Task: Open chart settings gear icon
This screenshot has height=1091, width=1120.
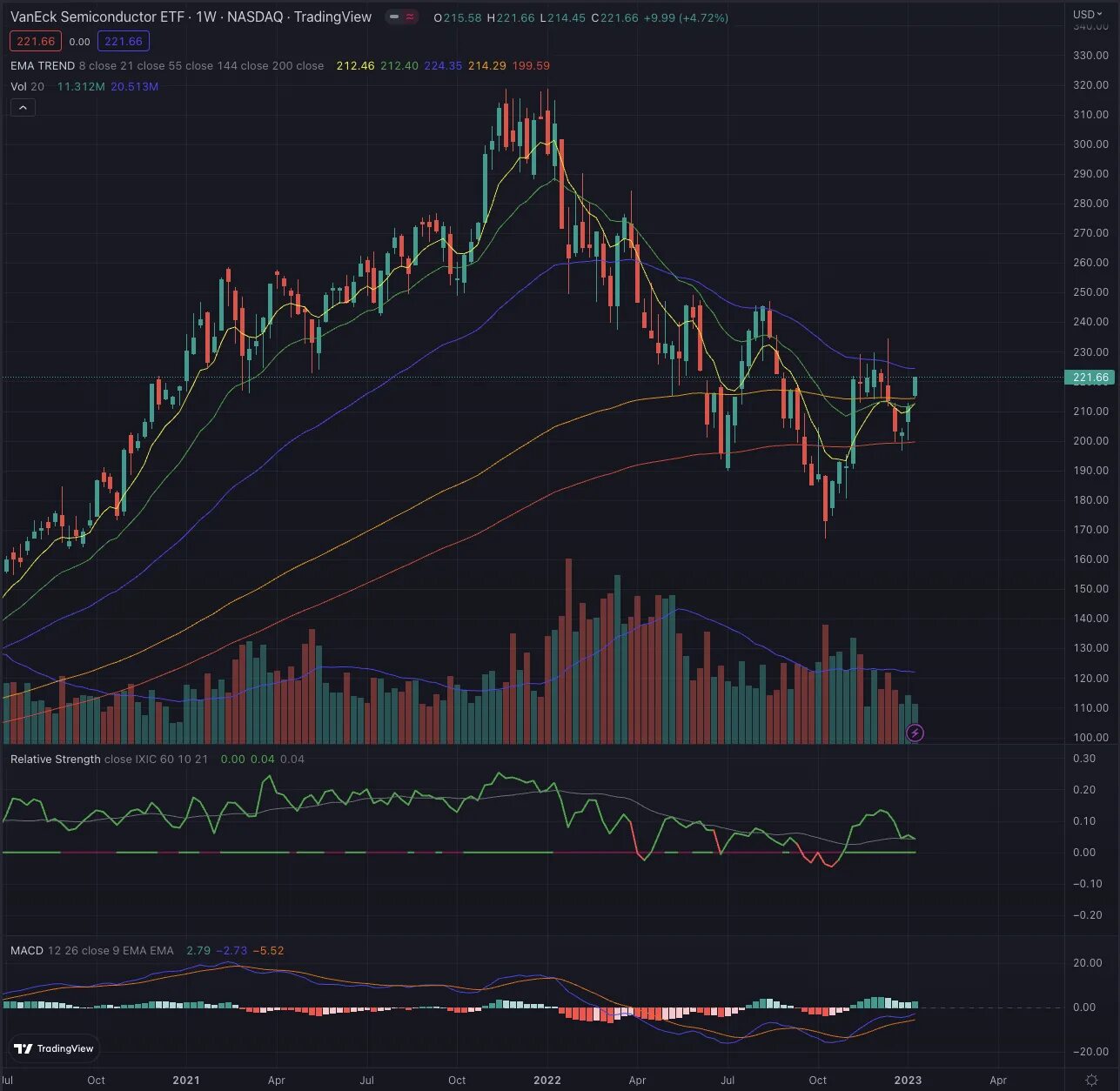Action: click(x=1092, y=1080)
